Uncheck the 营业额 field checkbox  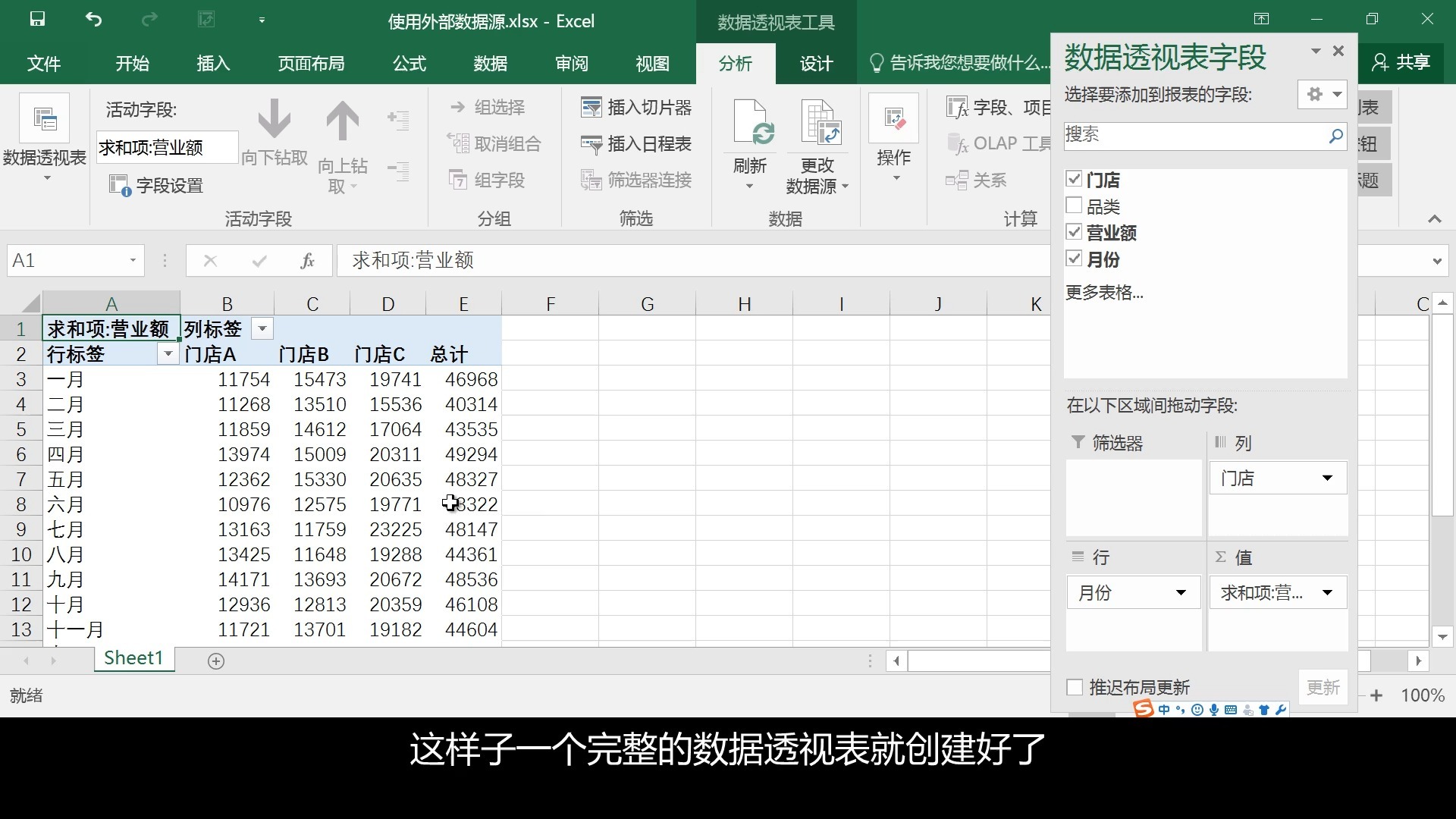click(x=1075, y=232)
